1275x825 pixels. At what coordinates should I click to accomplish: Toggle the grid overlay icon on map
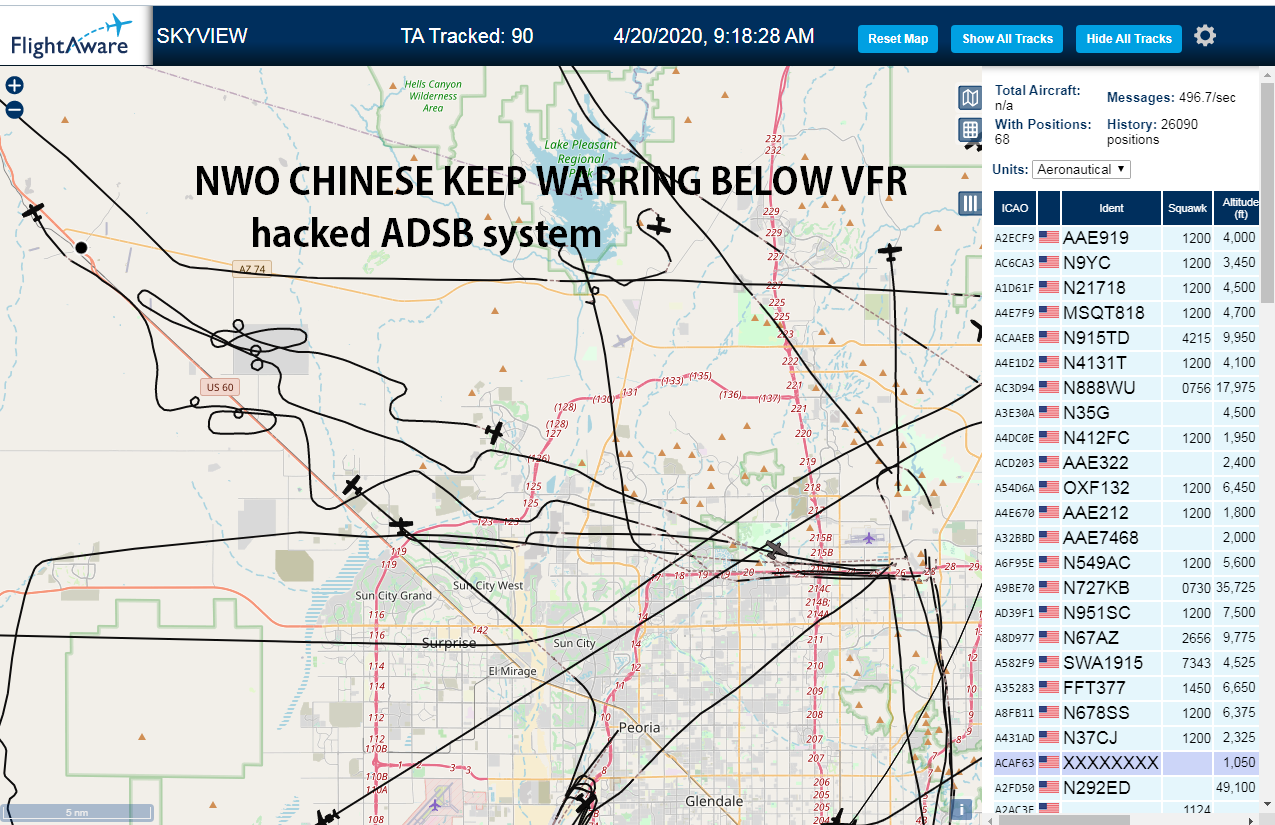pos(969,129)
